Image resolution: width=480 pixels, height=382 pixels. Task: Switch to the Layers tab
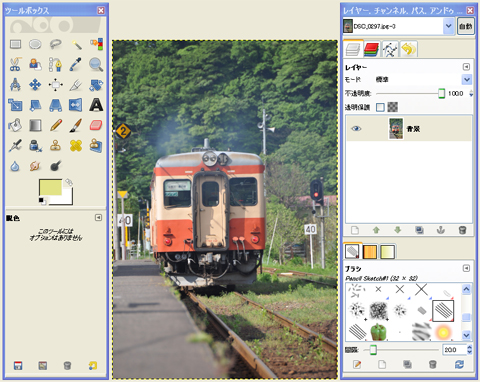pyautogui.click(x=353, y=50)
